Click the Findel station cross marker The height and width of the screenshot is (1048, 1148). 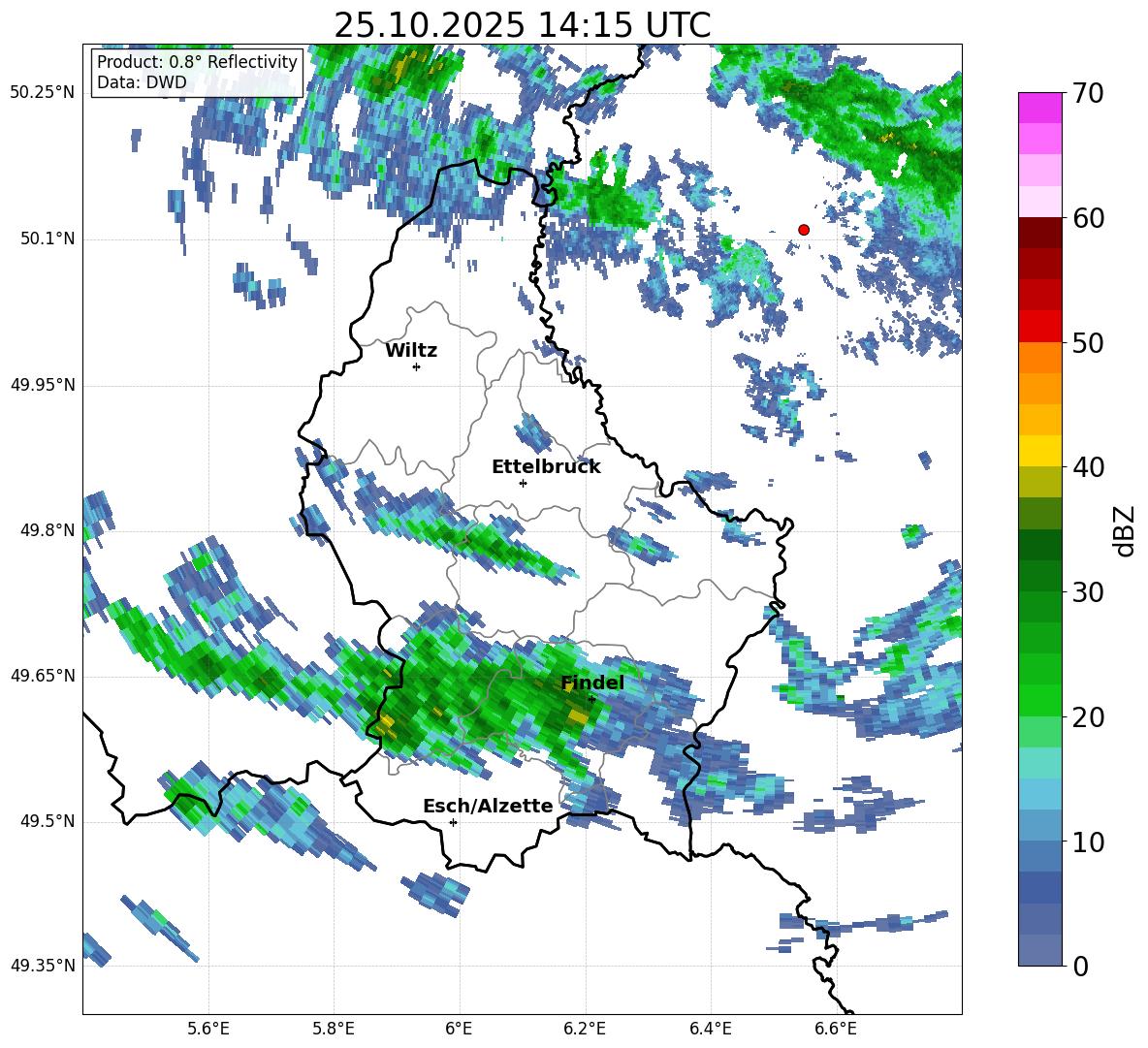(x=591, y=699)
